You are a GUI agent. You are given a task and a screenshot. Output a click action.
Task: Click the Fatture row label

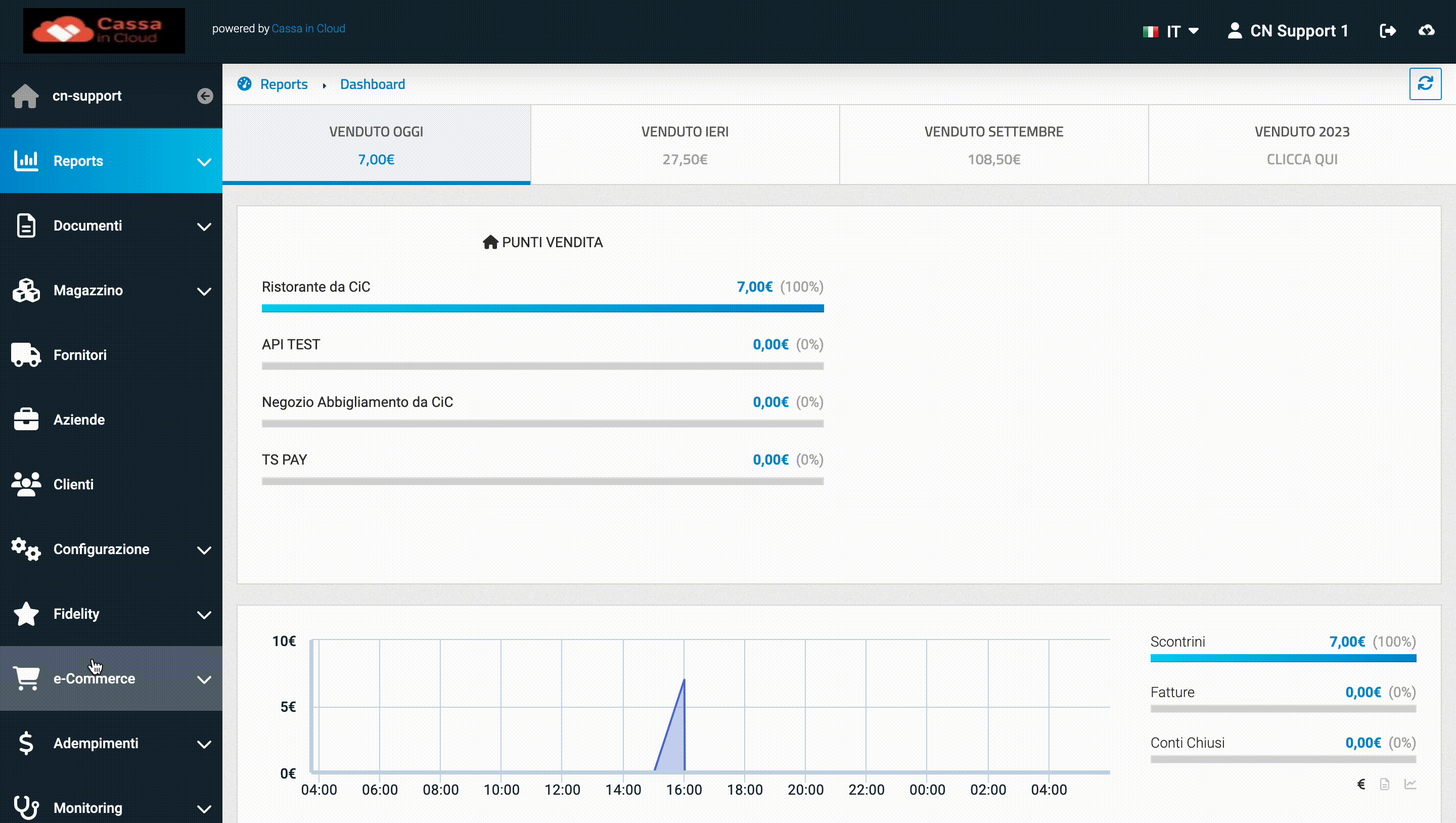coord(1172,692)
